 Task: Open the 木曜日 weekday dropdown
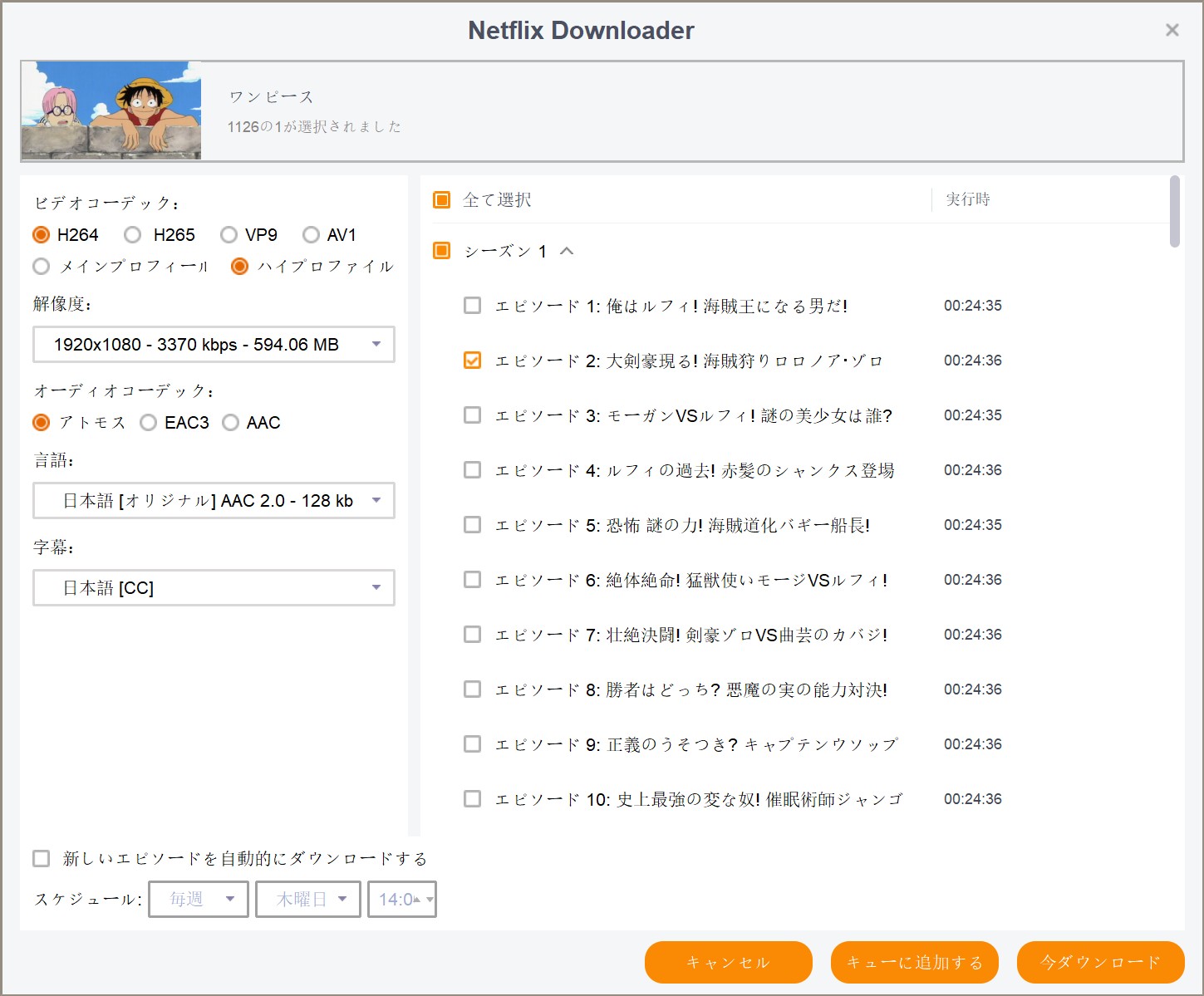point(307,899)
